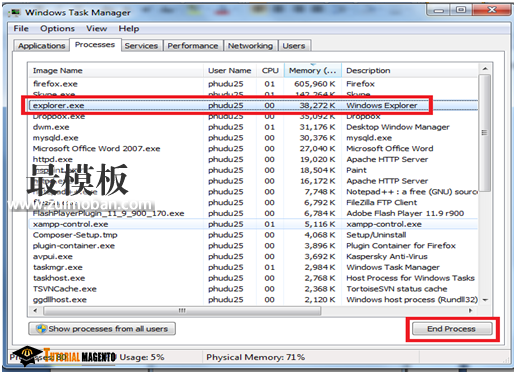Go to the Networking tab
This screenshot has width=516, height=374.
(250, 46)
